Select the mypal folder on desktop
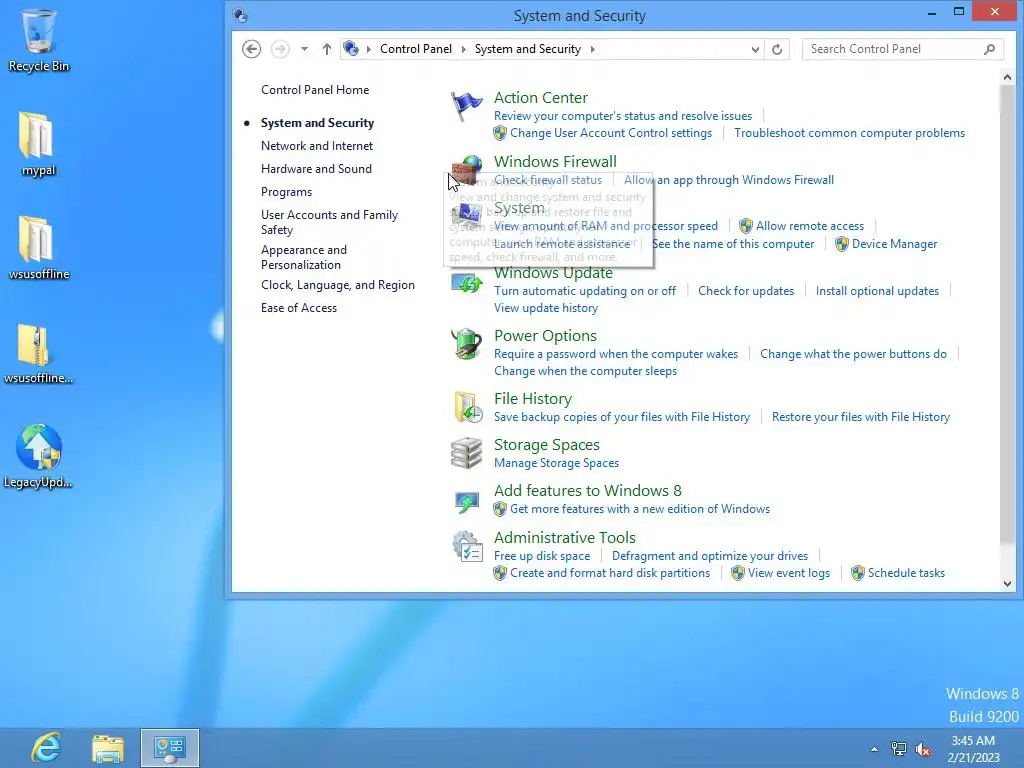Viewport: 1024px width, 768px height. point(38,144)
